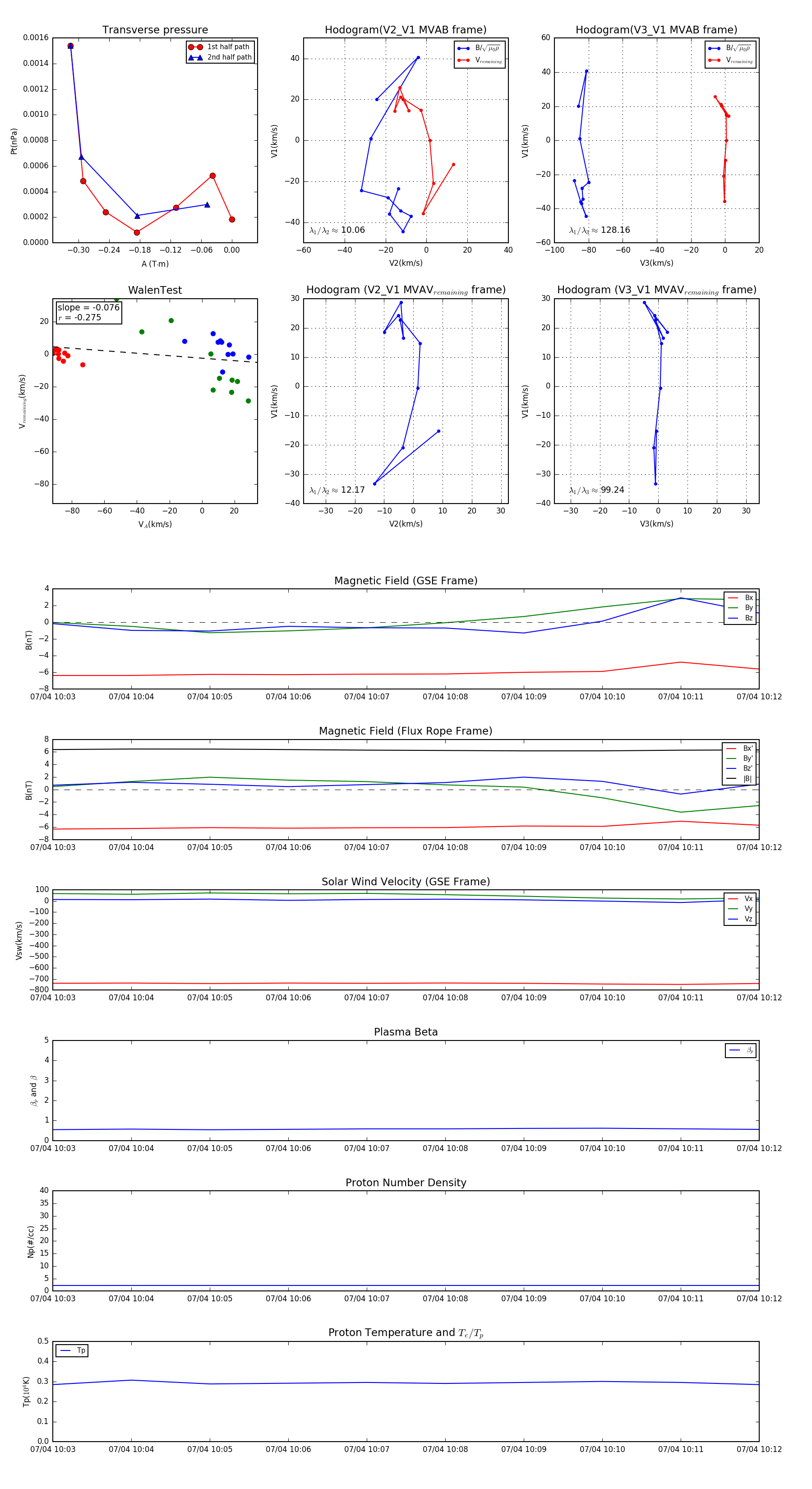Click the "Transverse pressure" plot title
The image size is (812, 1489).
pos(155,30)
